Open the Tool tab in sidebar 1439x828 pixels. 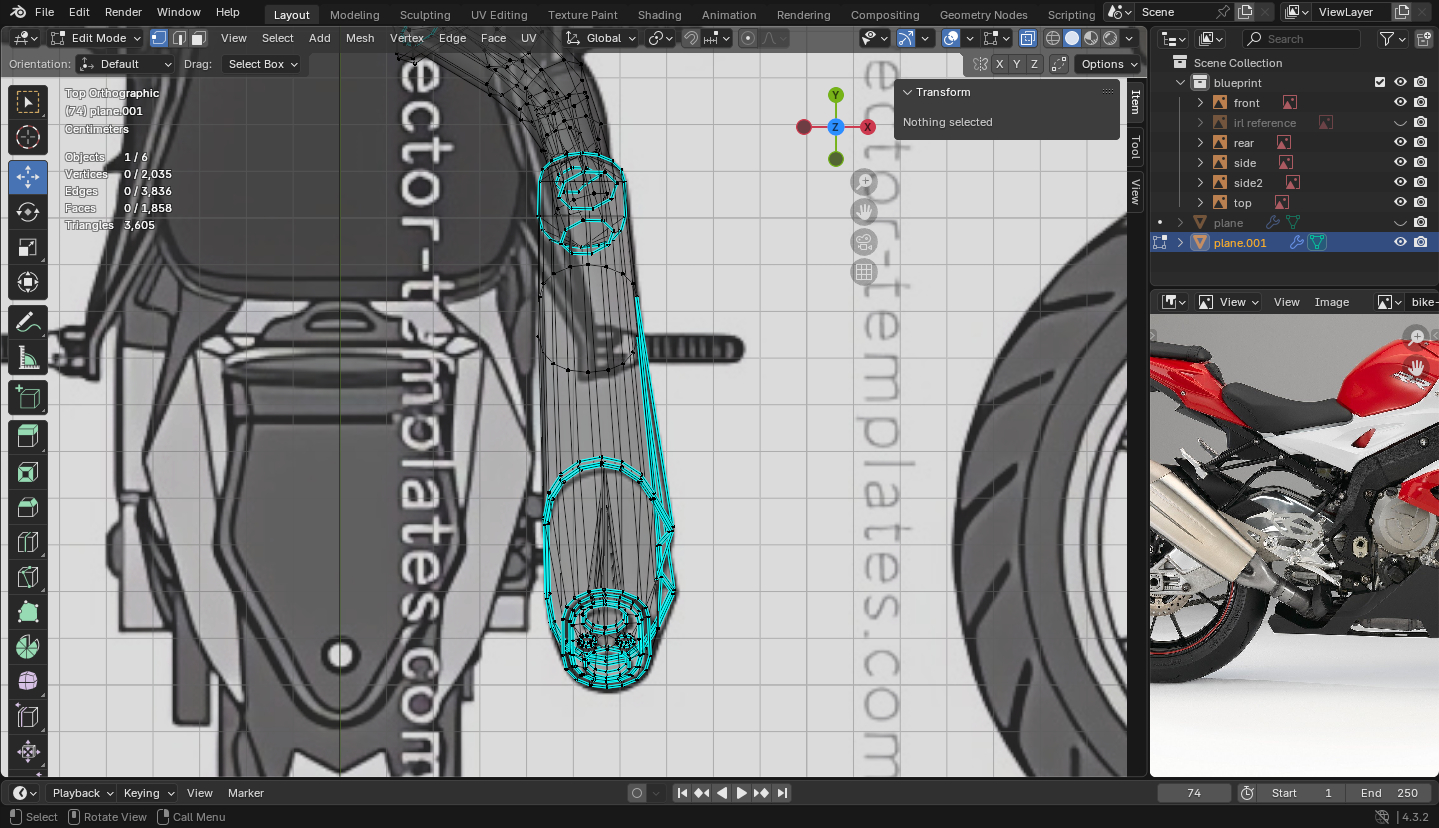1135,148
